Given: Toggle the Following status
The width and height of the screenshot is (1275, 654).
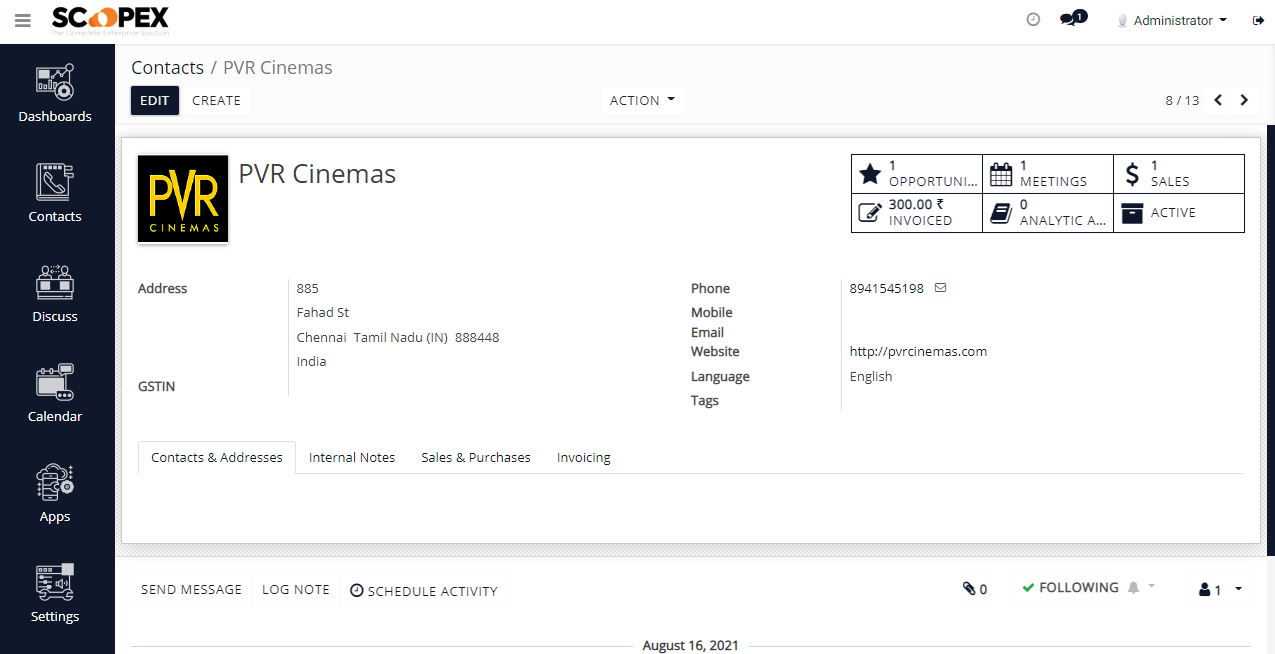Looking at the screenshot, I should coord(1070,588).
